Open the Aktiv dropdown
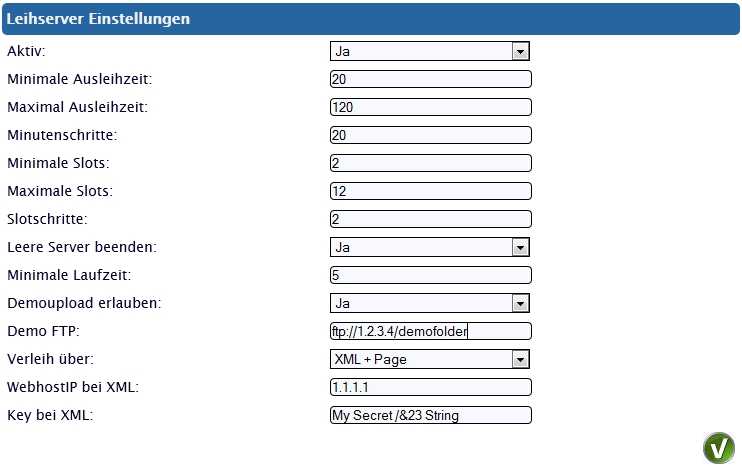742x465 pixels. coord(430,51)
